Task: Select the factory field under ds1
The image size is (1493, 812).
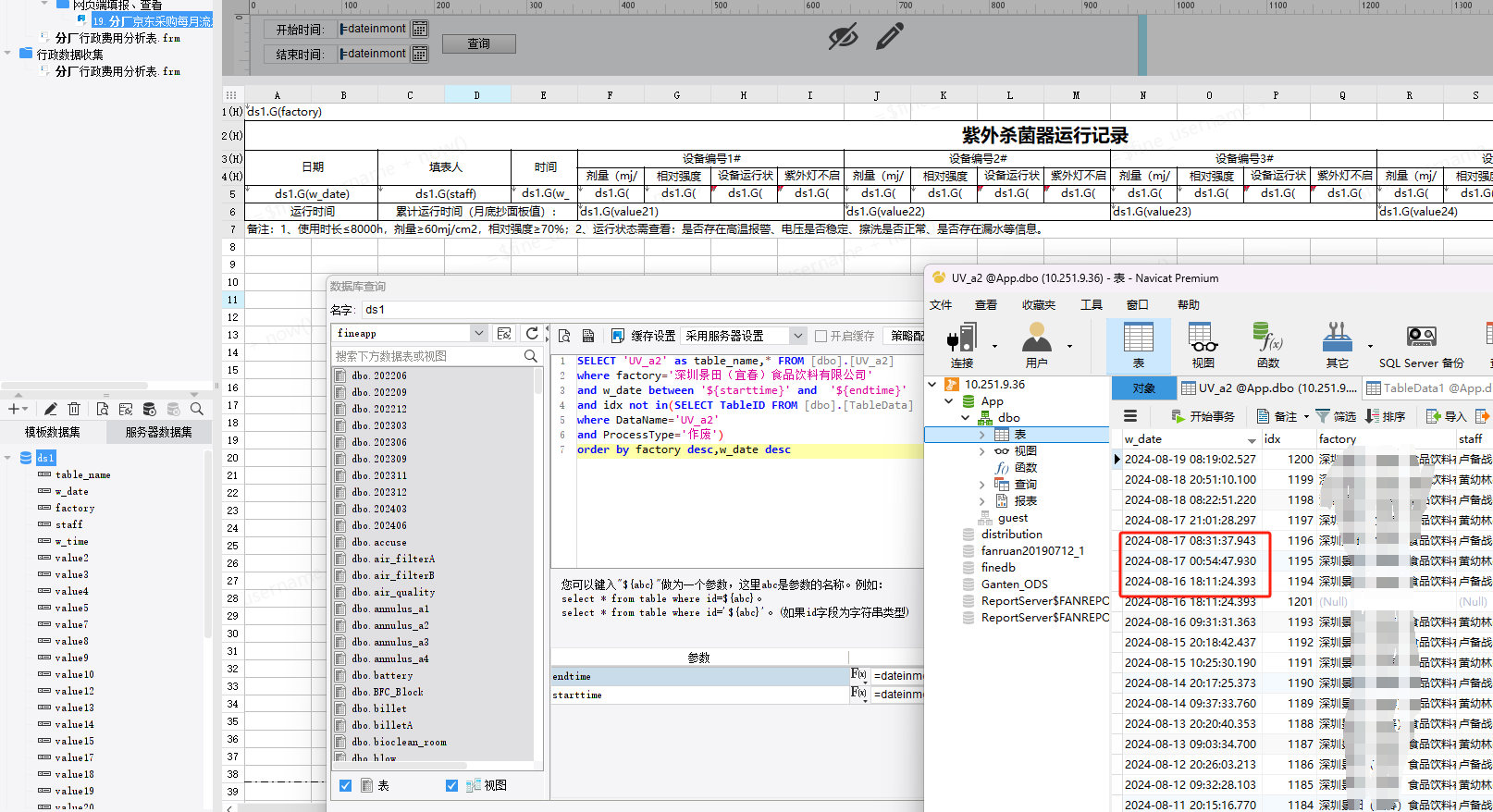Action: tap(74, 508)
